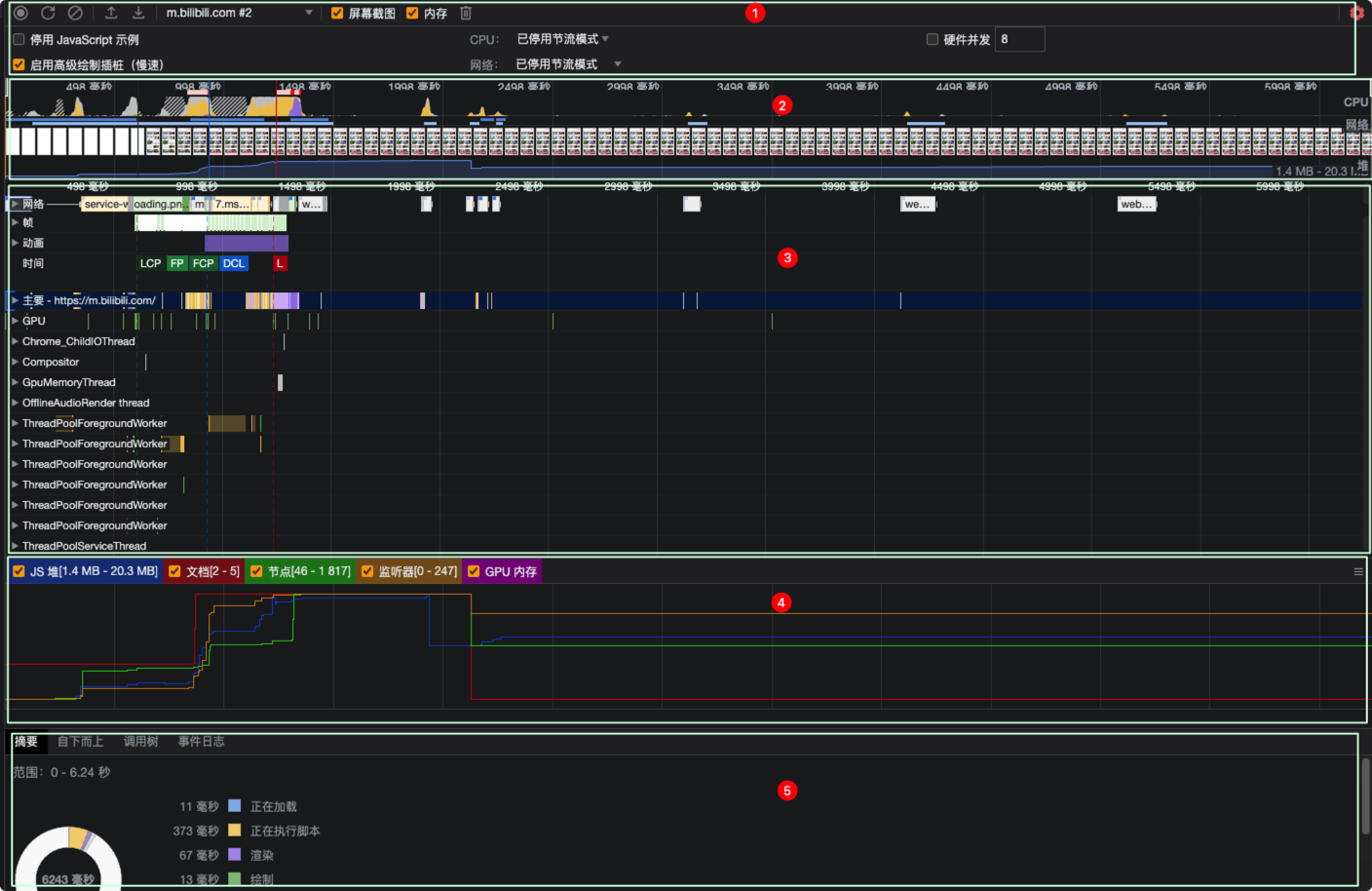This screenshot has height=891, width=1372.
Task: Toggle the 节点[46 - 1 817] counter checkbox
Action: tap(256, 571)
